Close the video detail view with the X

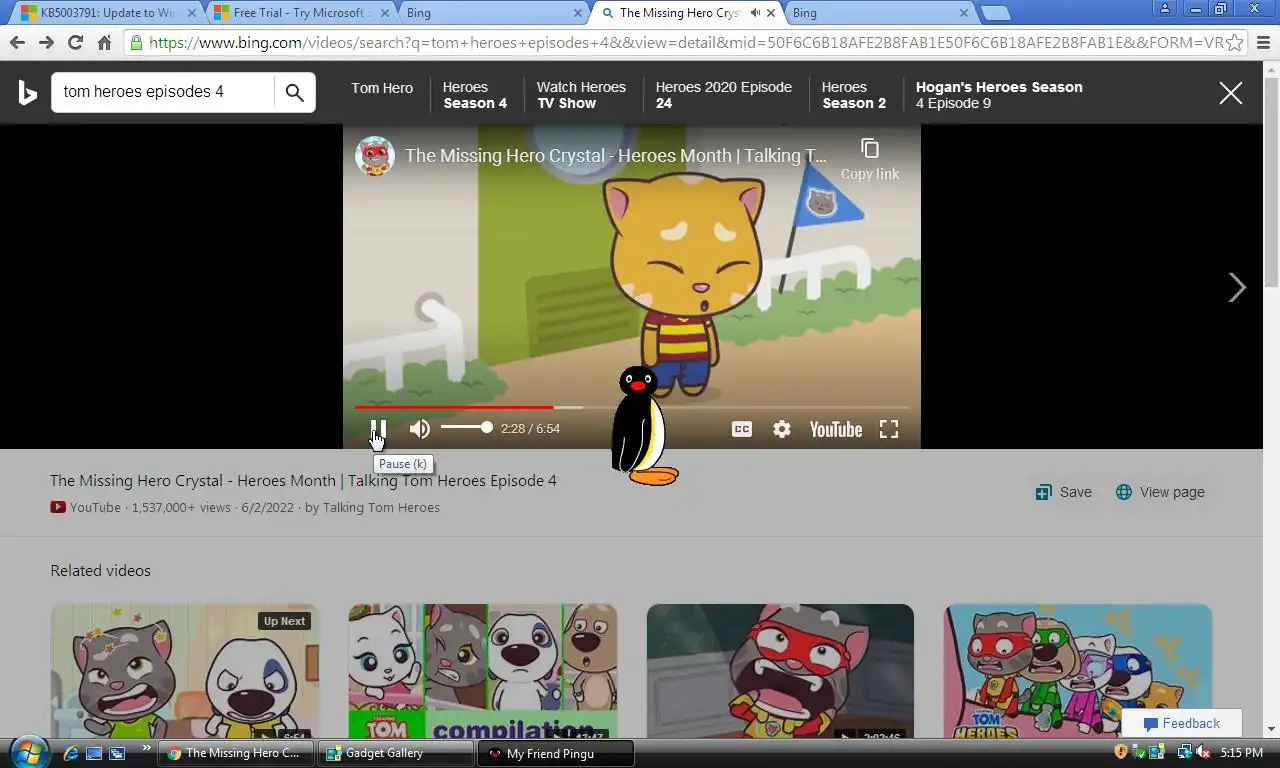(1231, 94)
